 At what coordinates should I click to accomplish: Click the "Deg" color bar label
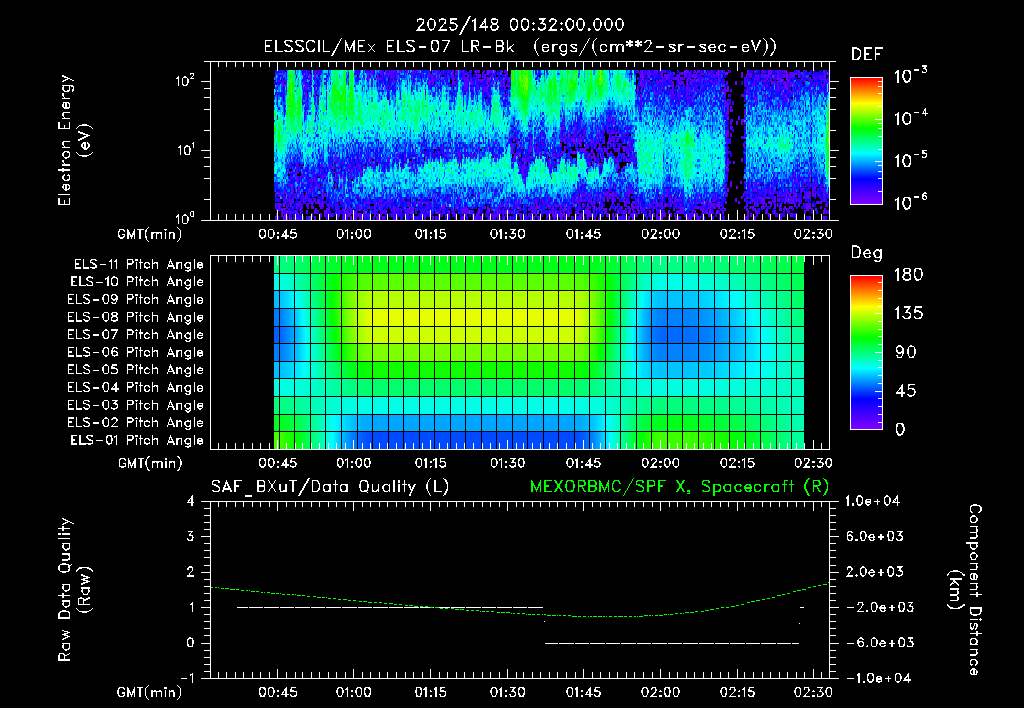click(866, 253)
